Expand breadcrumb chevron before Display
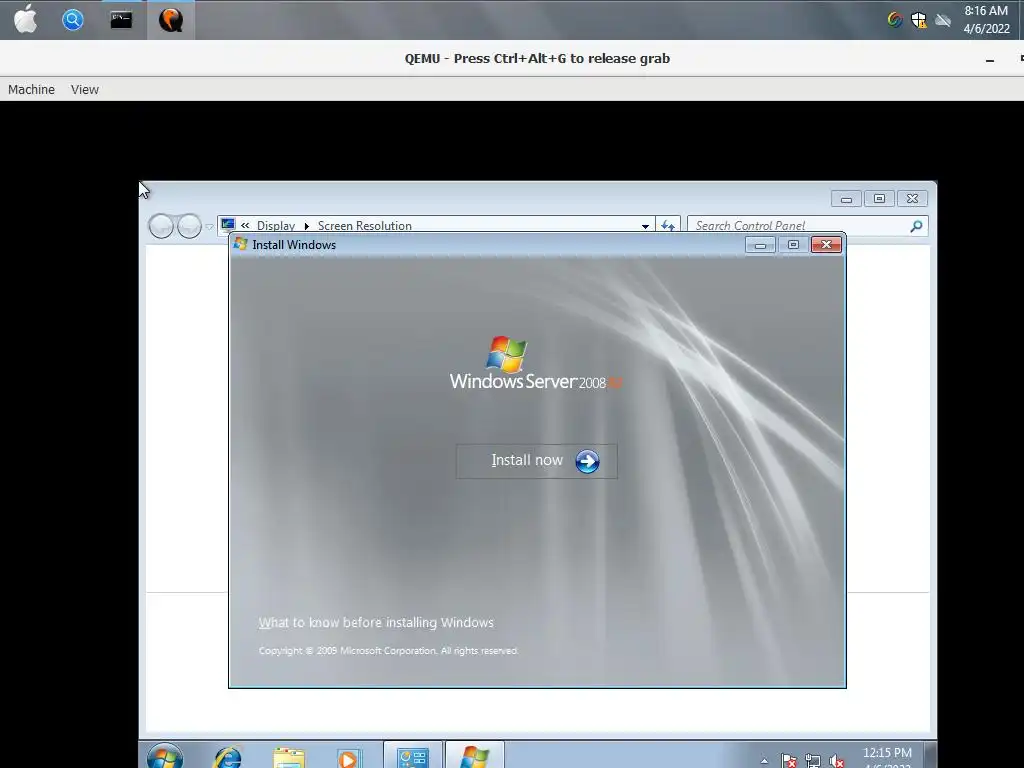 coord(245,225)
